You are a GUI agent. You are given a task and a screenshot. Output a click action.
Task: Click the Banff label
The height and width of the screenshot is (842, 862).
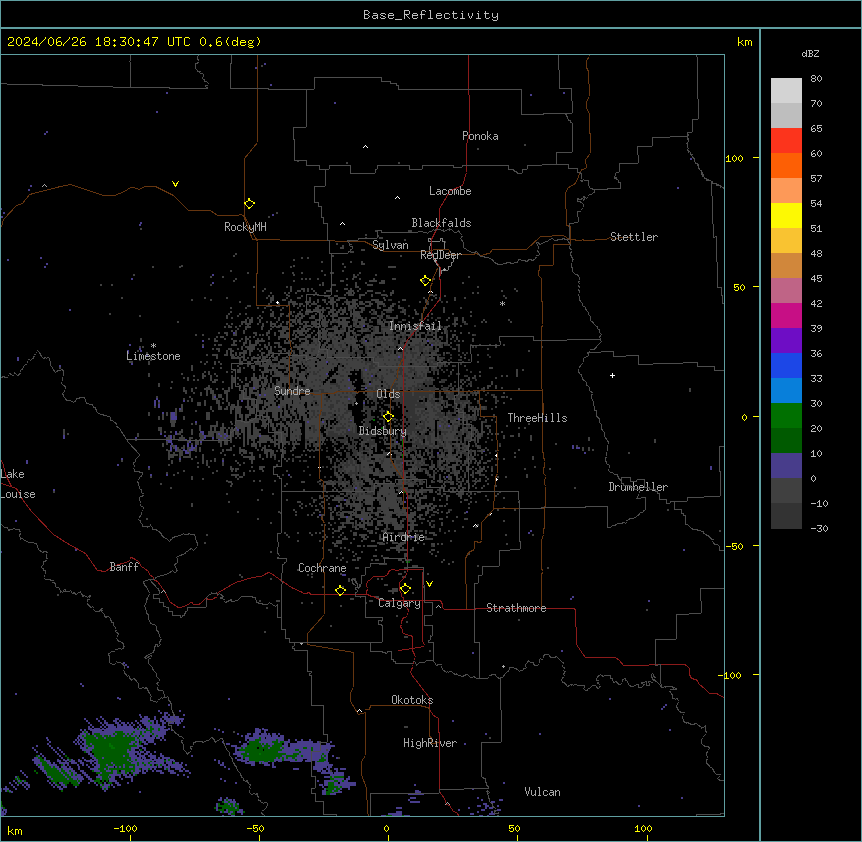tap(124, 567)
